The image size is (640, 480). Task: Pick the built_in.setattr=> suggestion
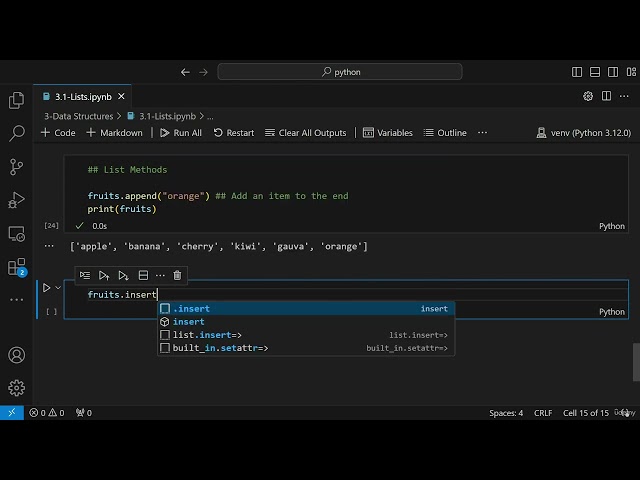coord(306,348)
